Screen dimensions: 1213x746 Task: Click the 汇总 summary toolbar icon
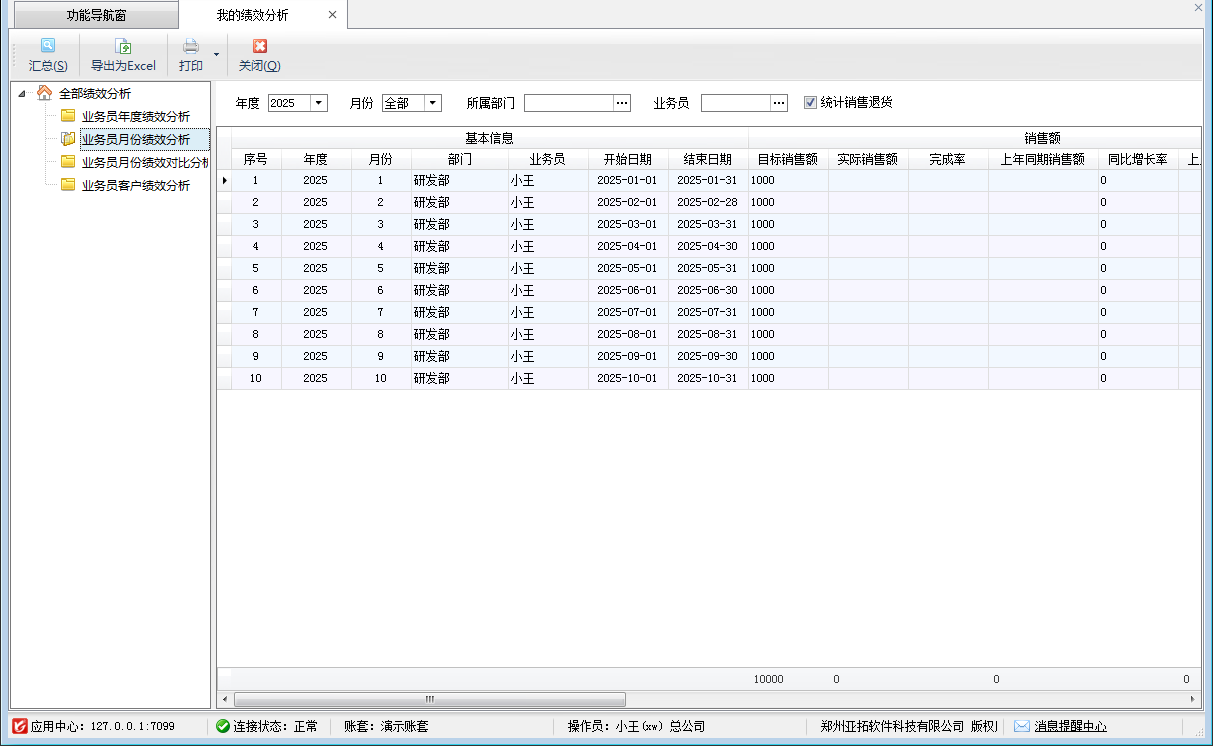[x=48, y=46]
